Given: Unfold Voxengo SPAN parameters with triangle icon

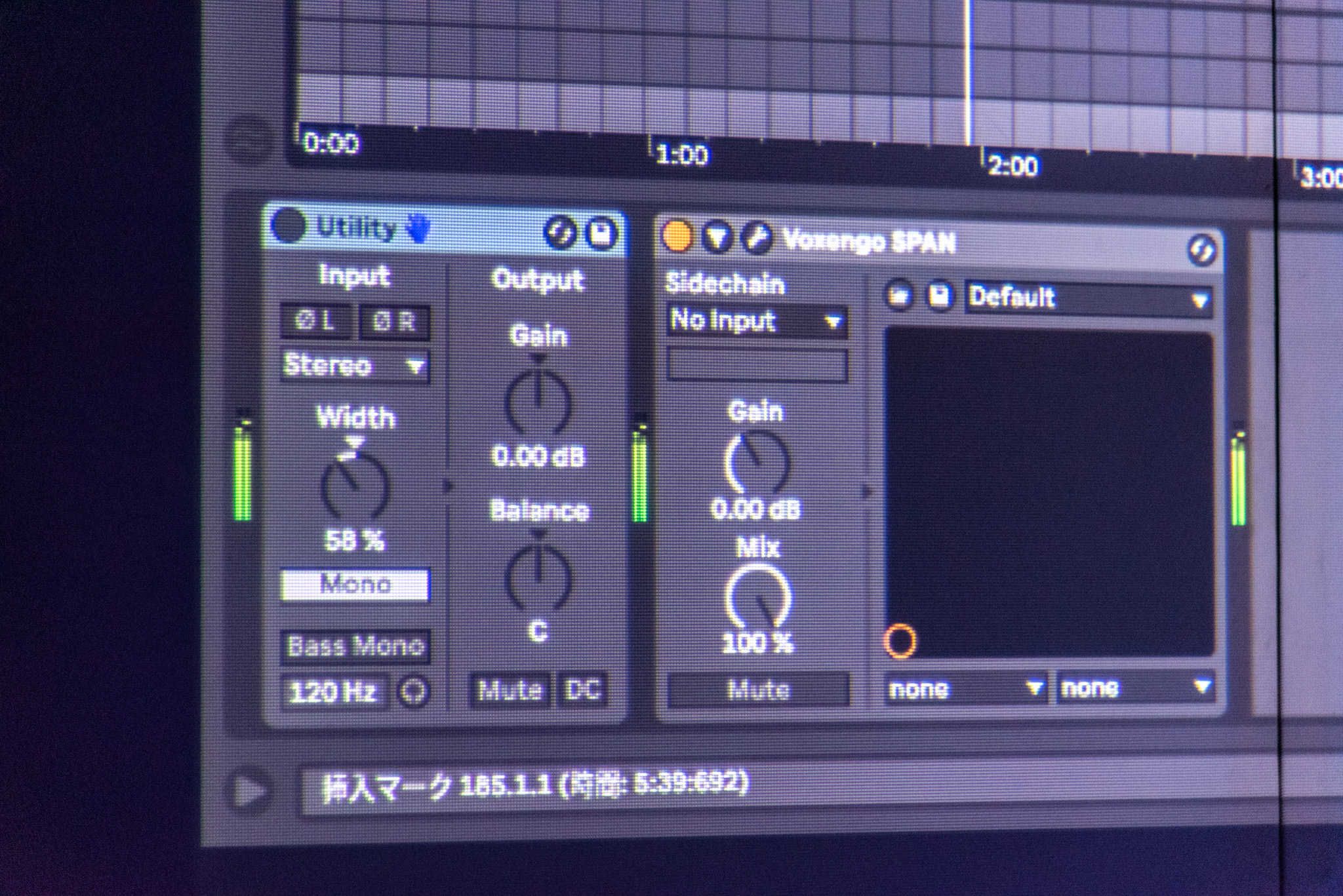Looking at the screenshot, I should point(717,237).
